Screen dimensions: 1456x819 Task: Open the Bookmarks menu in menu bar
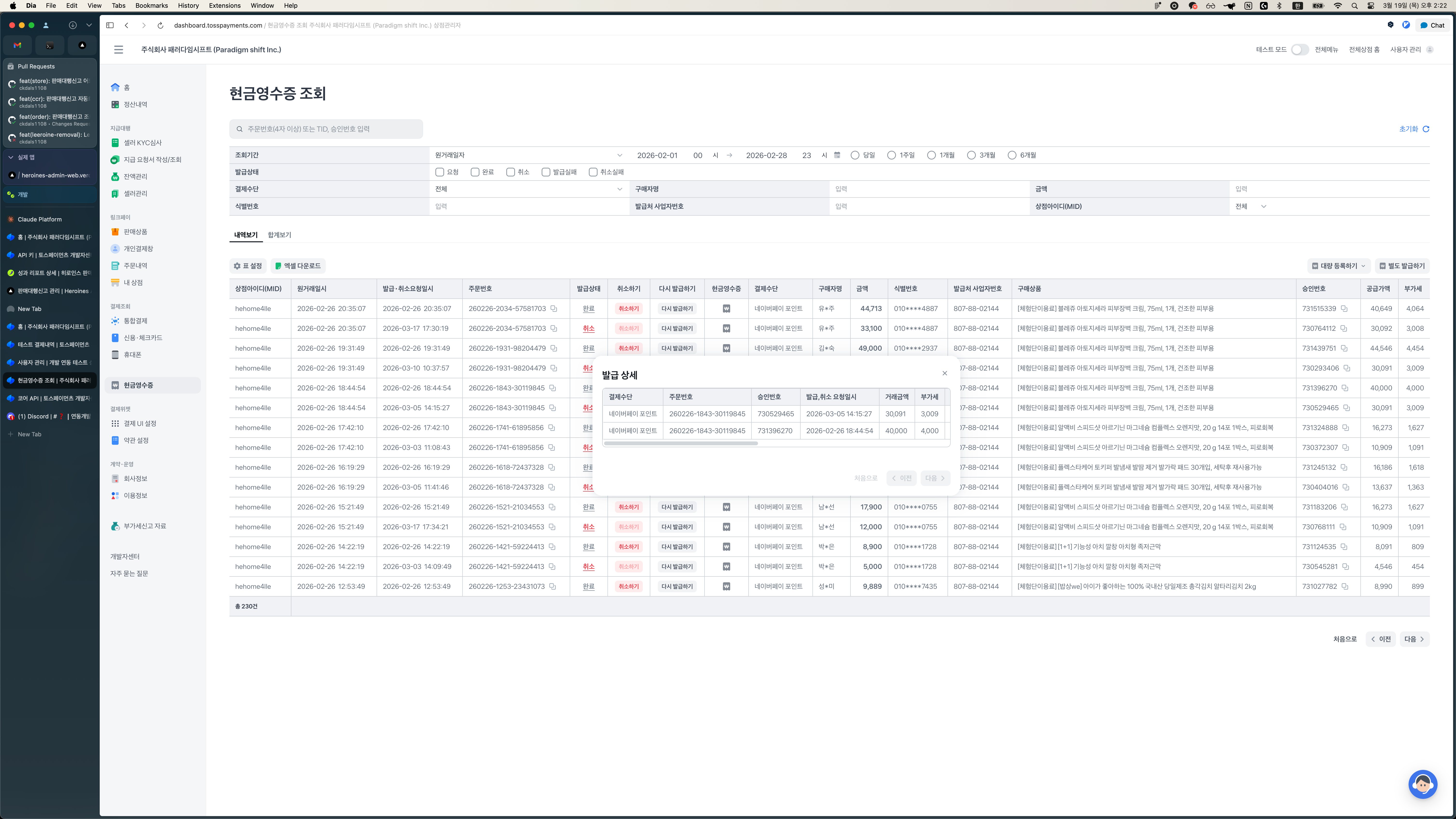click(x=152, y=6)
